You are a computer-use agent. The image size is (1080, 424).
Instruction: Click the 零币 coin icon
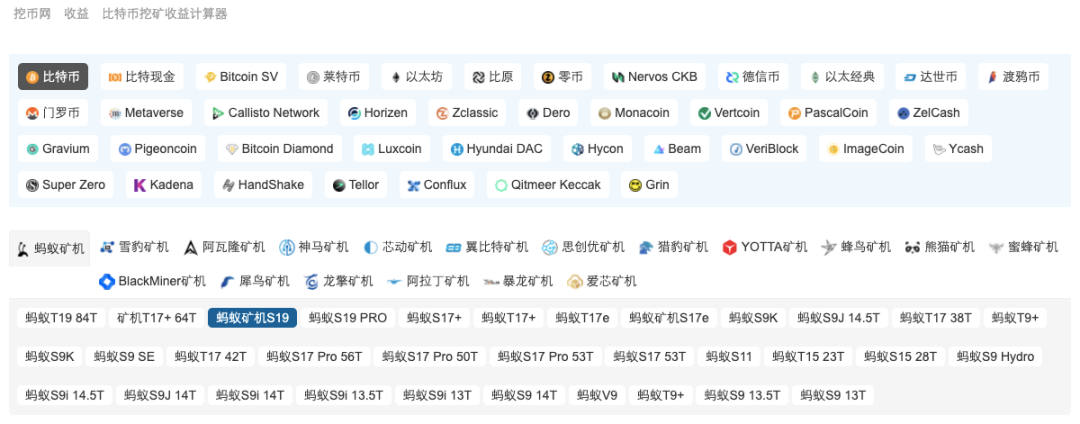548,77
